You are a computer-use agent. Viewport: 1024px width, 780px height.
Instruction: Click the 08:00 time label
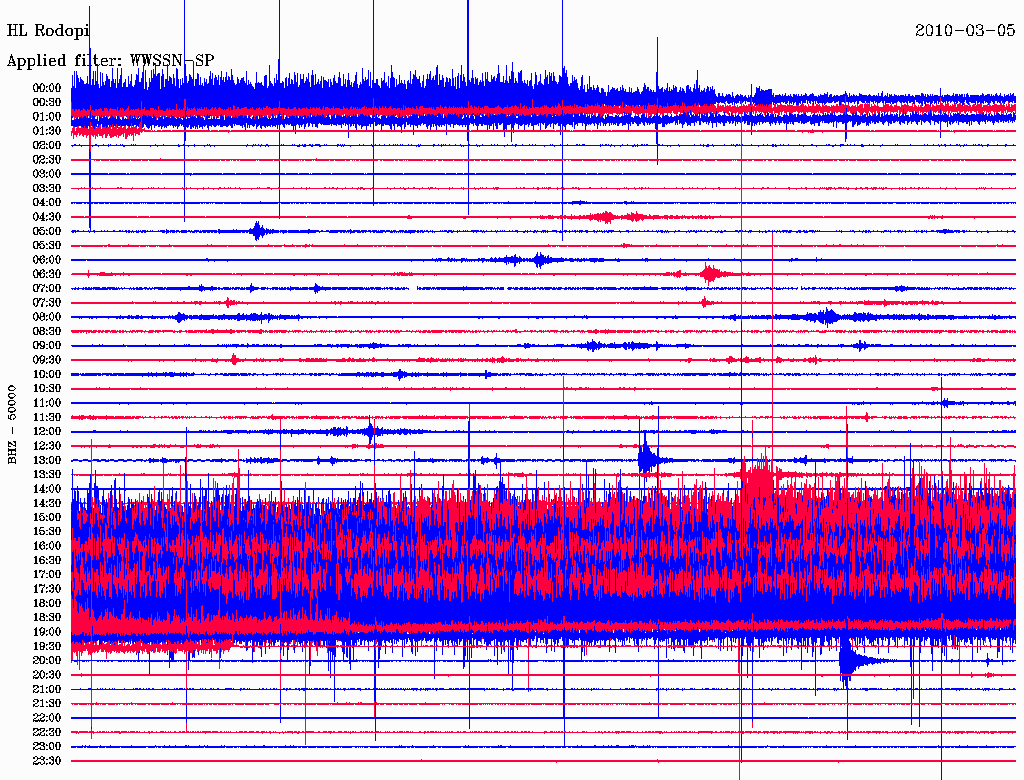(x=47, y=317)
